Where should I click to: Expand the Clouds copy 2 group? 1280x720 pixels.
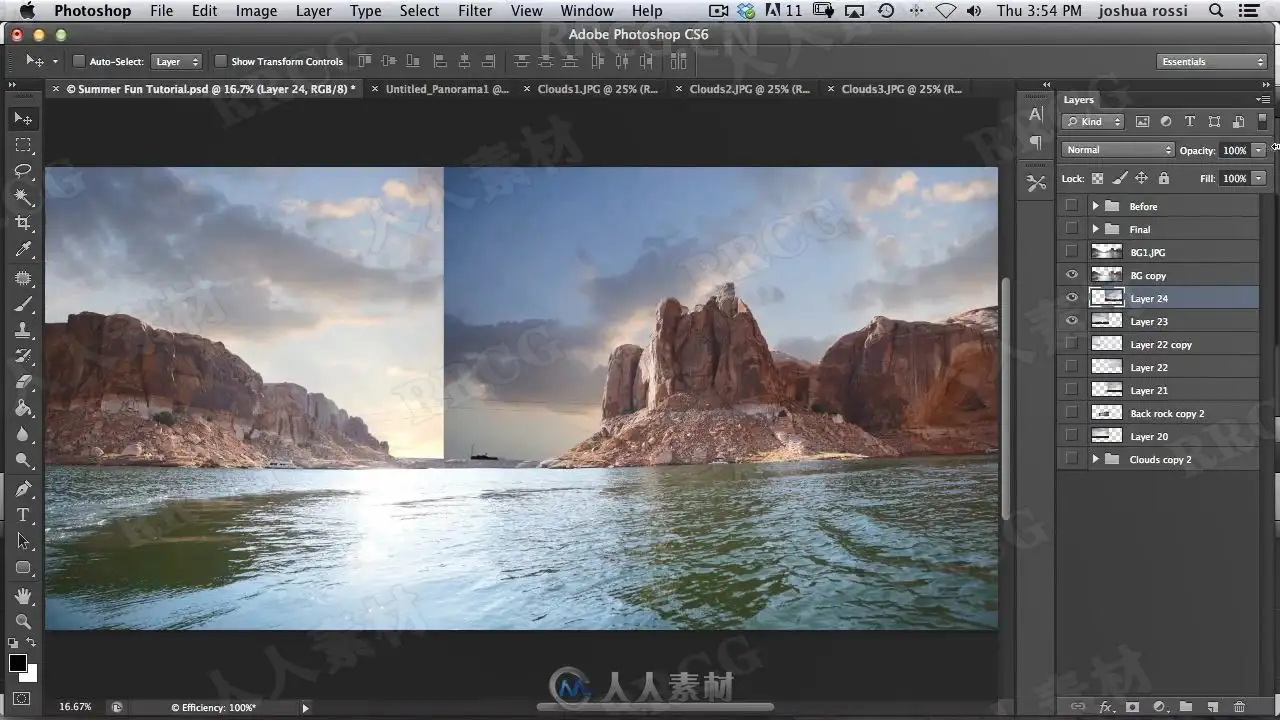pyautogui.click(x=1095, y=459)
